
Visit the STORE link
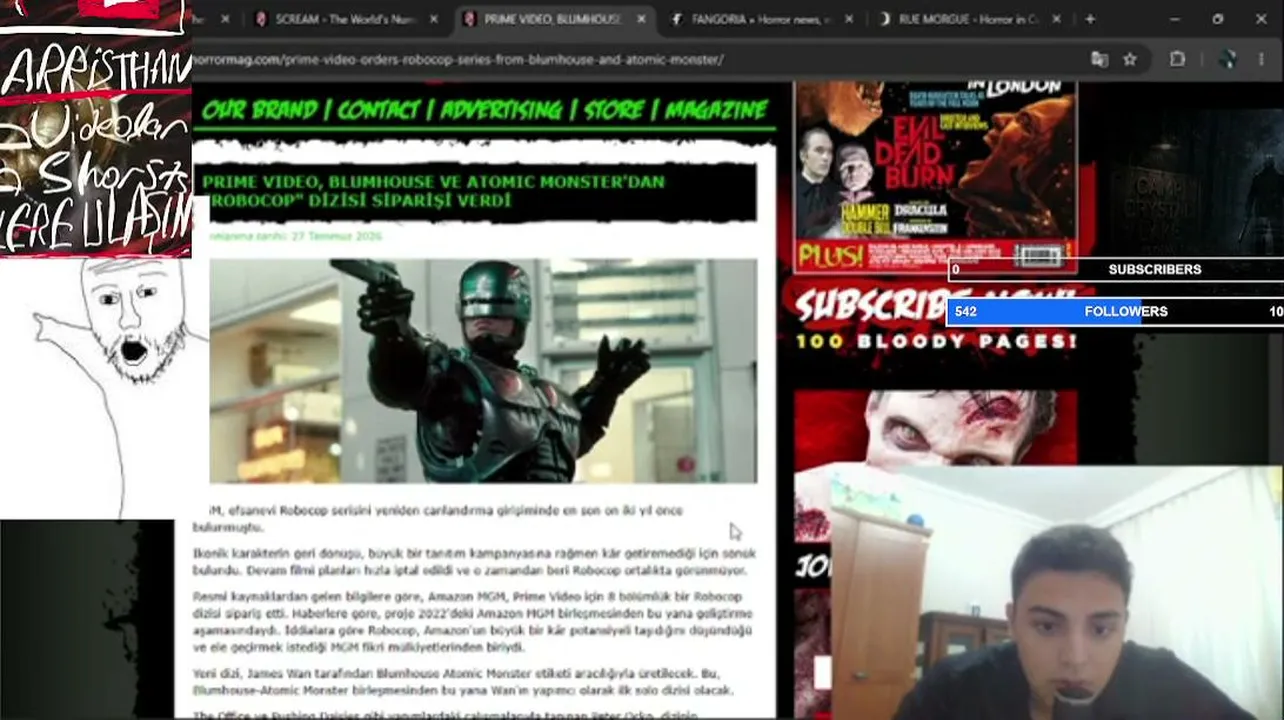[615, 110]
